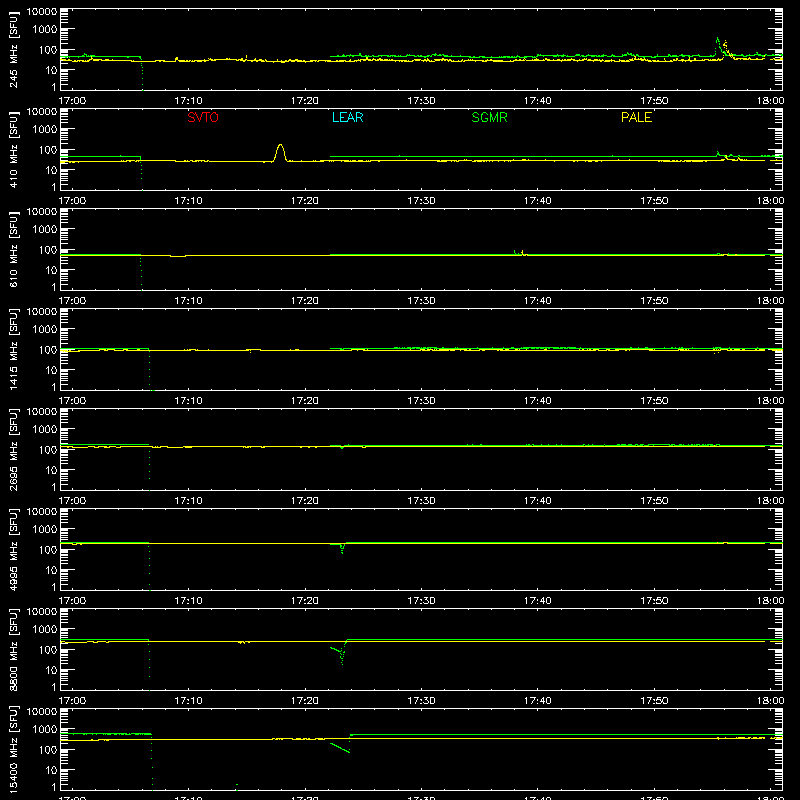The height and width of the screenshot is (800, 800).
Task: Select the 1415 MHz [SFU] axis title
Action: (x=13, y=350)
